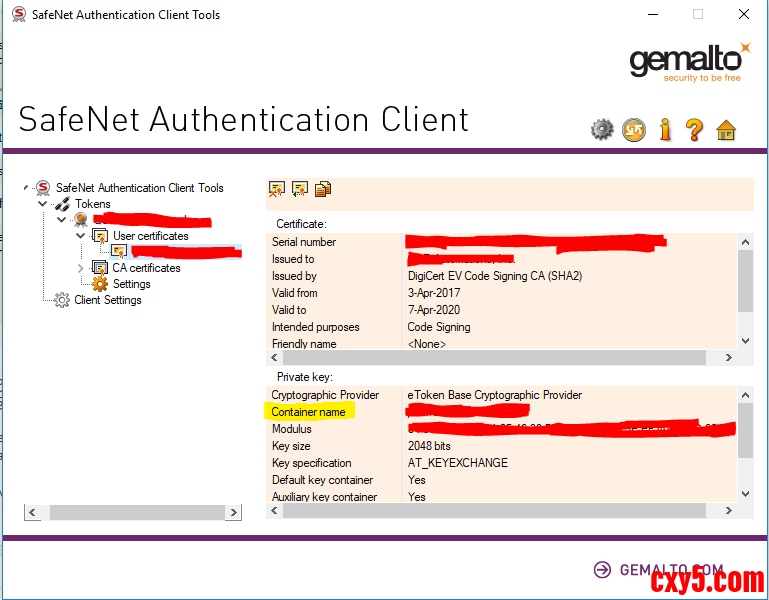This screenshot has width=769, height=600.
Task: Open Help with the question mark icon
Action: pos(695,129)
